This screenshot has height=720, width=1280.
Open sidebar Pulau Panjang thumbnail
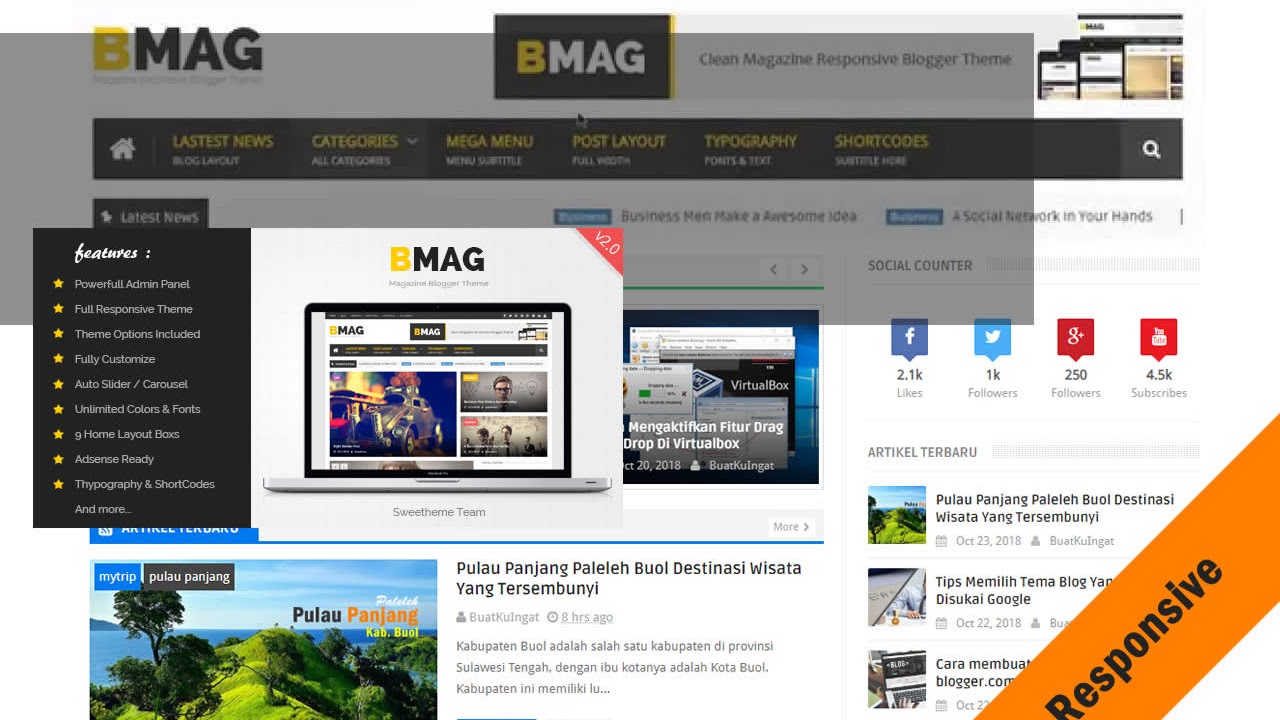coord(897,515)
